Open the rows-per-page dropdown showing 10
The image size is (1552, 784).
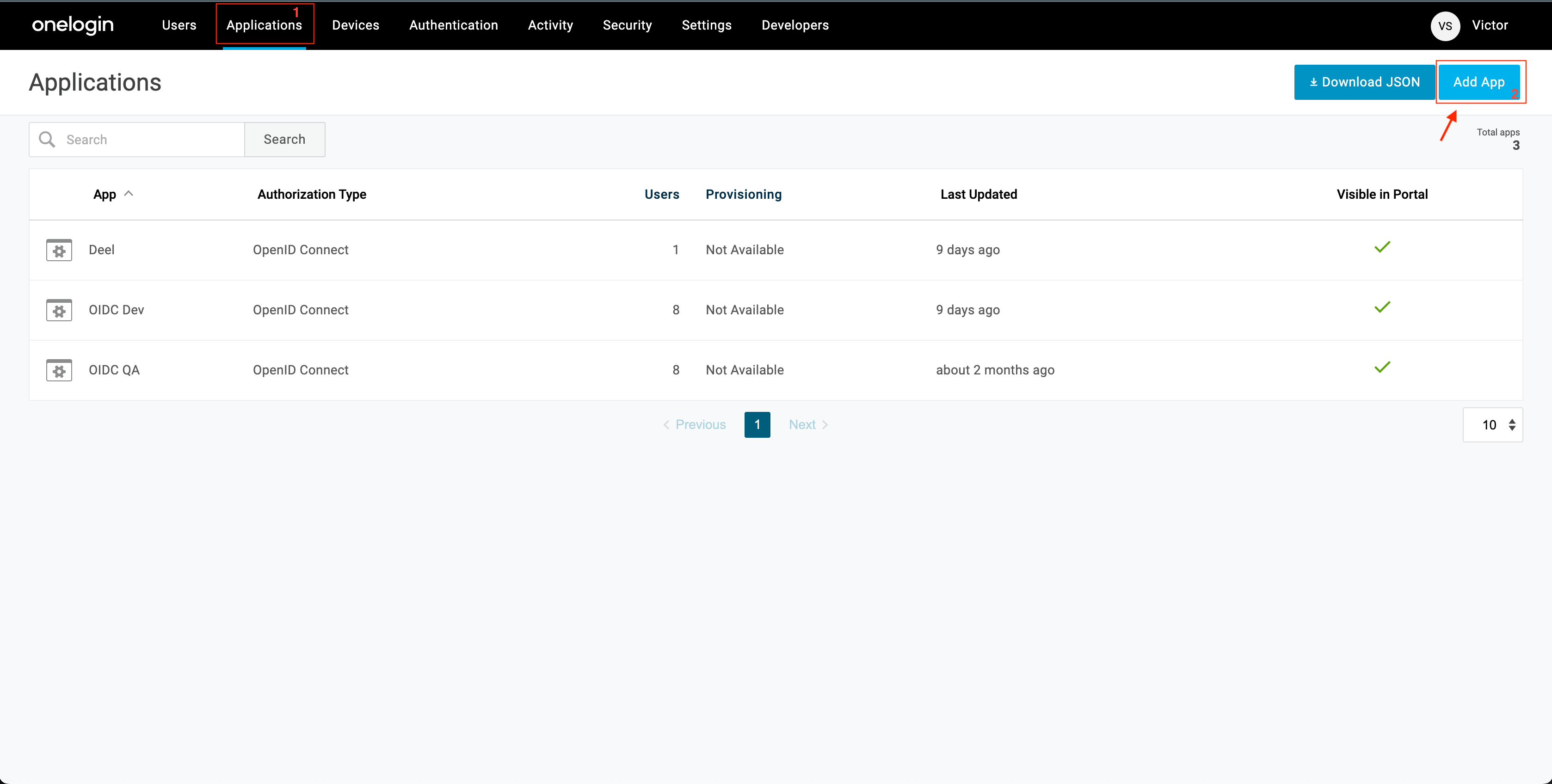pos(1492,425)
